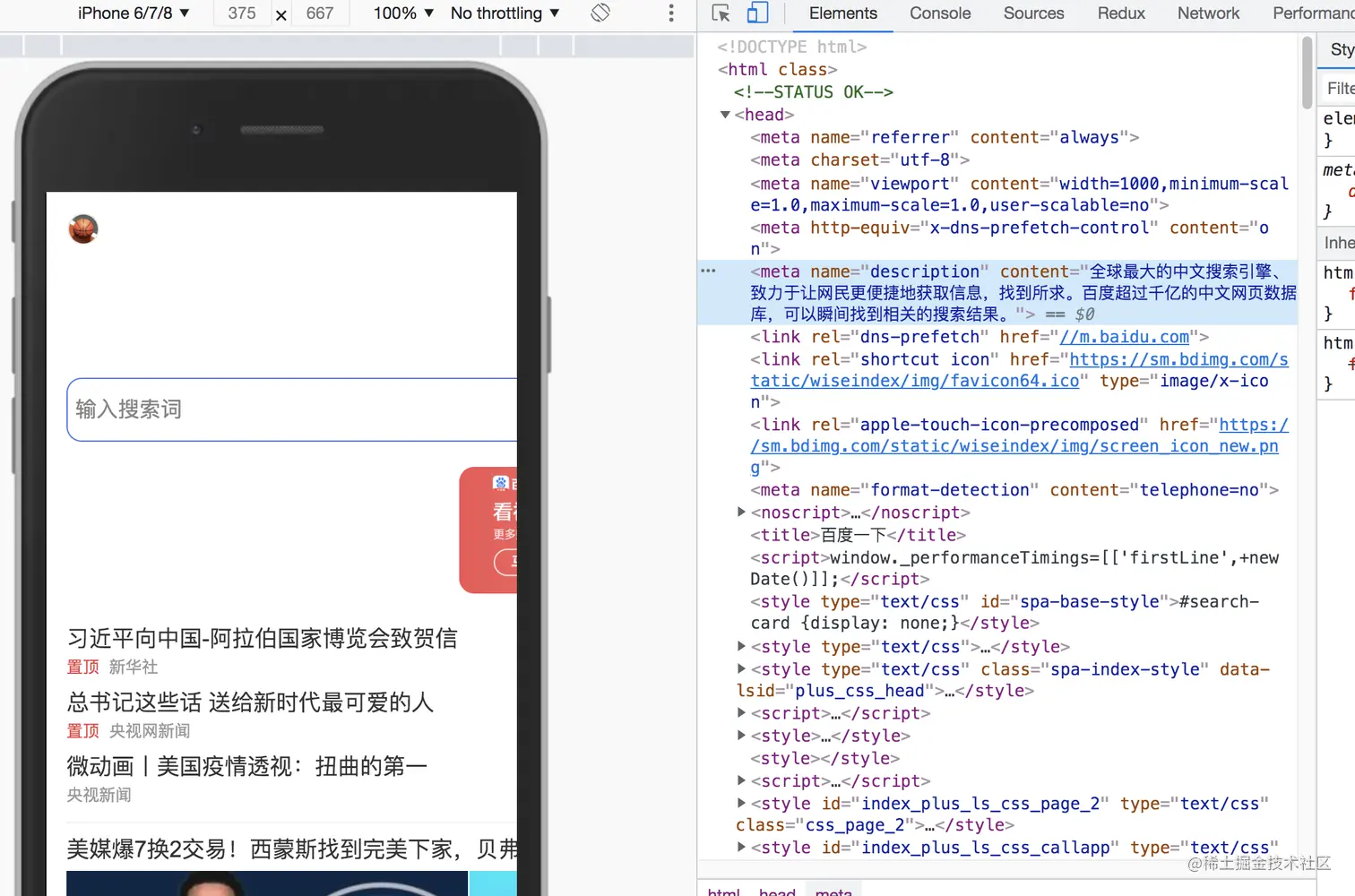Open the ellipsis actions beside the description meta node
This screenshot has width=1355, height=896.
tap(708, 271)
